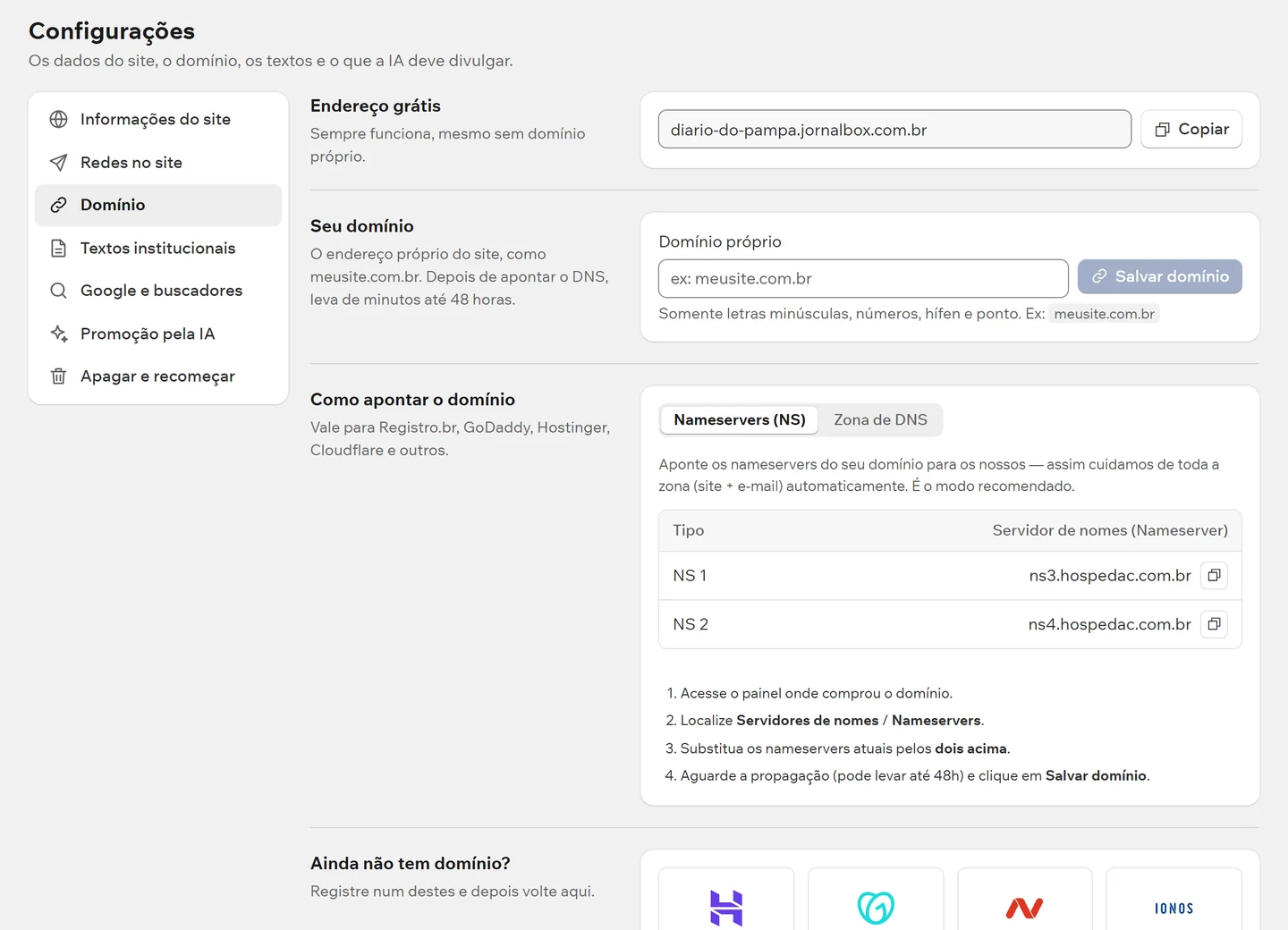Click the trash icon for Apagar e recomeçar
This screenshot has width=1288, height=930.
tap(59, 376)
